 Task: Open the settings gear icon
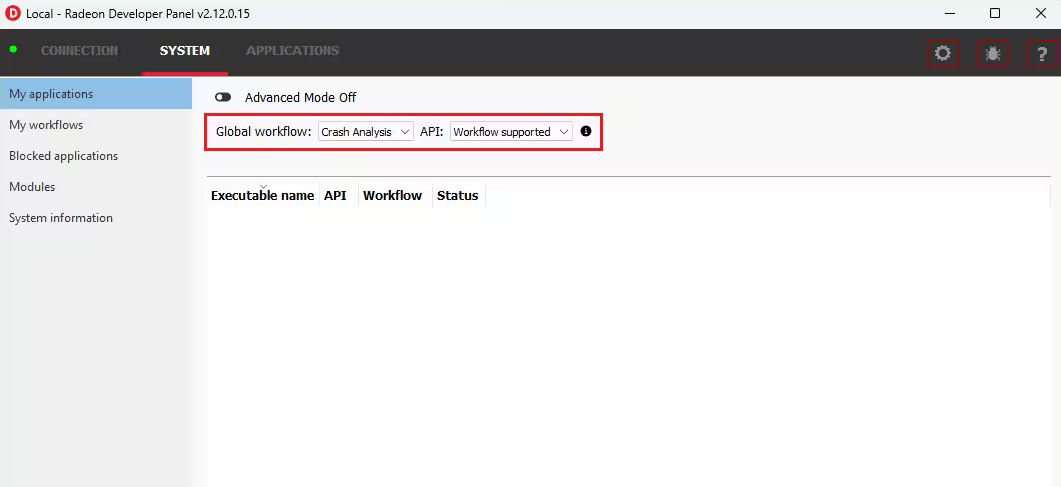(942, 53)
